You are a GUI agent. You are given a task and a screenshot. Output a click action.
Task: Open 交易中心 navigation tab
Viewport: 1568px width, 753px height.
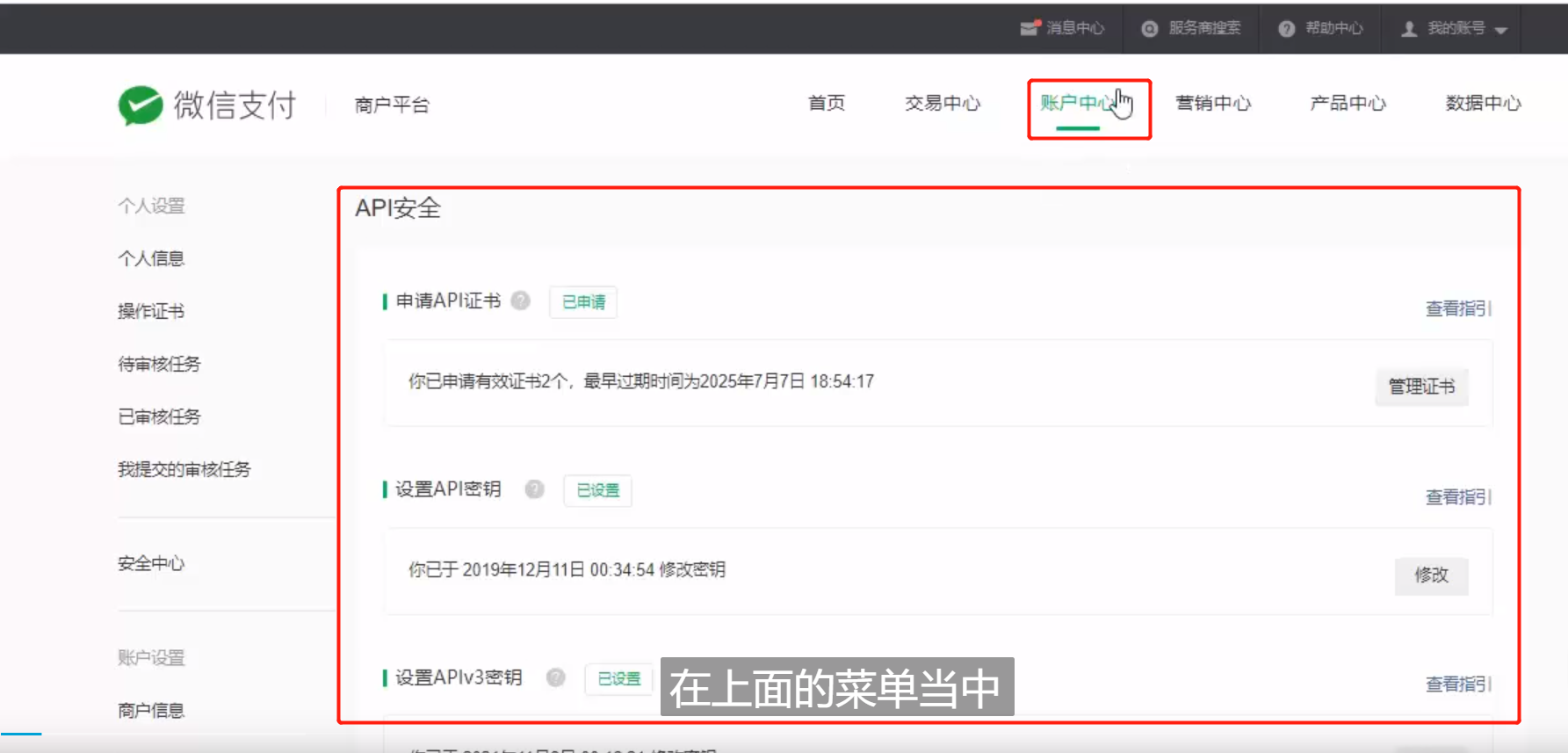[x=943, y=103]
